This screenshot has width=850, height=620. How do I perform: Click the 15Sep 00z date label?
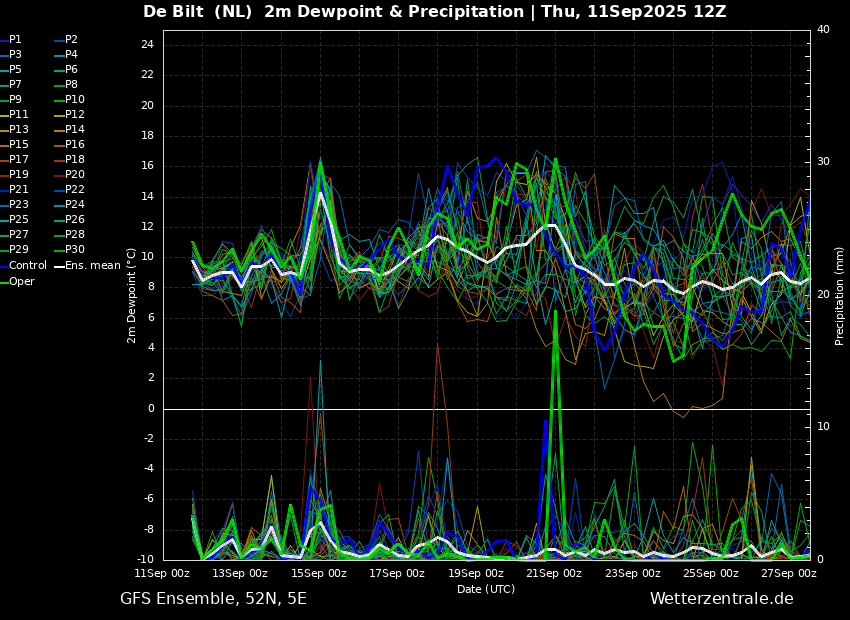click(319, 573)
